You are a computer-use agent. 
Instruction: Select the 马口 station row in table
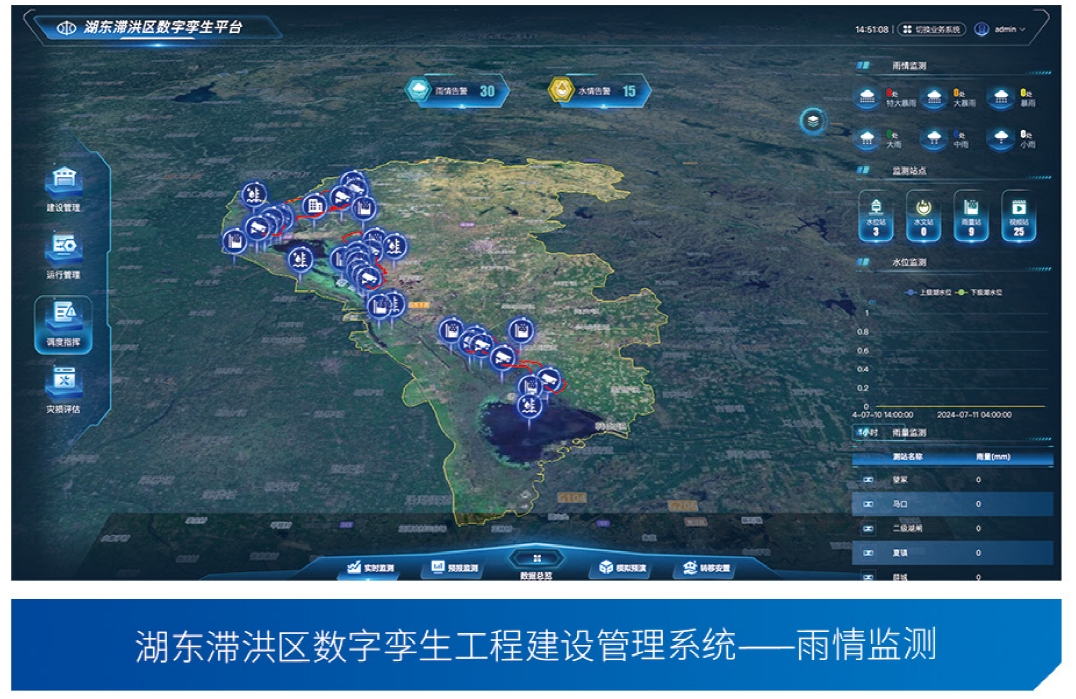pyautogui.click(x=951, y=504)
